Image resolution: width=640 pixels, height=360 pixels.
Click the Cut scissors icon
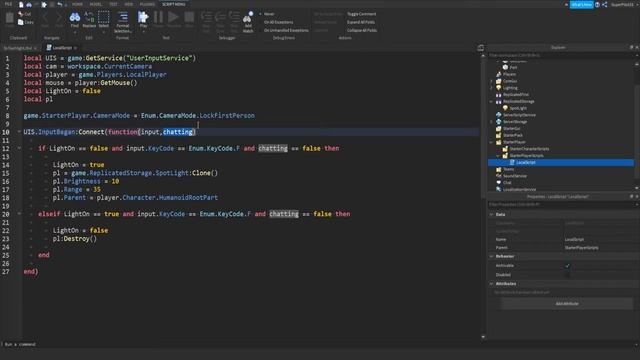[x=21, y=14]
